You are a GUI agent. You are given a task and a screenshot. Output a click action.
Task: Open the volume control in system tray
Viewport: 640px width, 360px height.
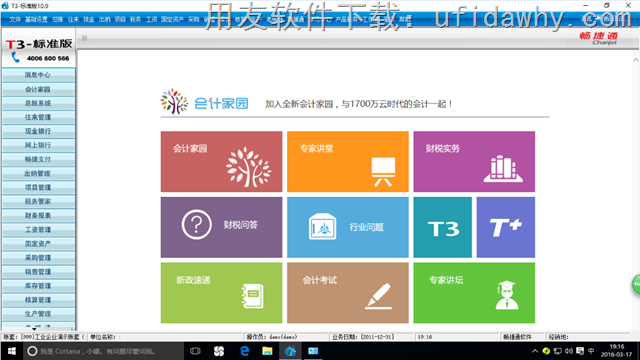tap(569, 351)
